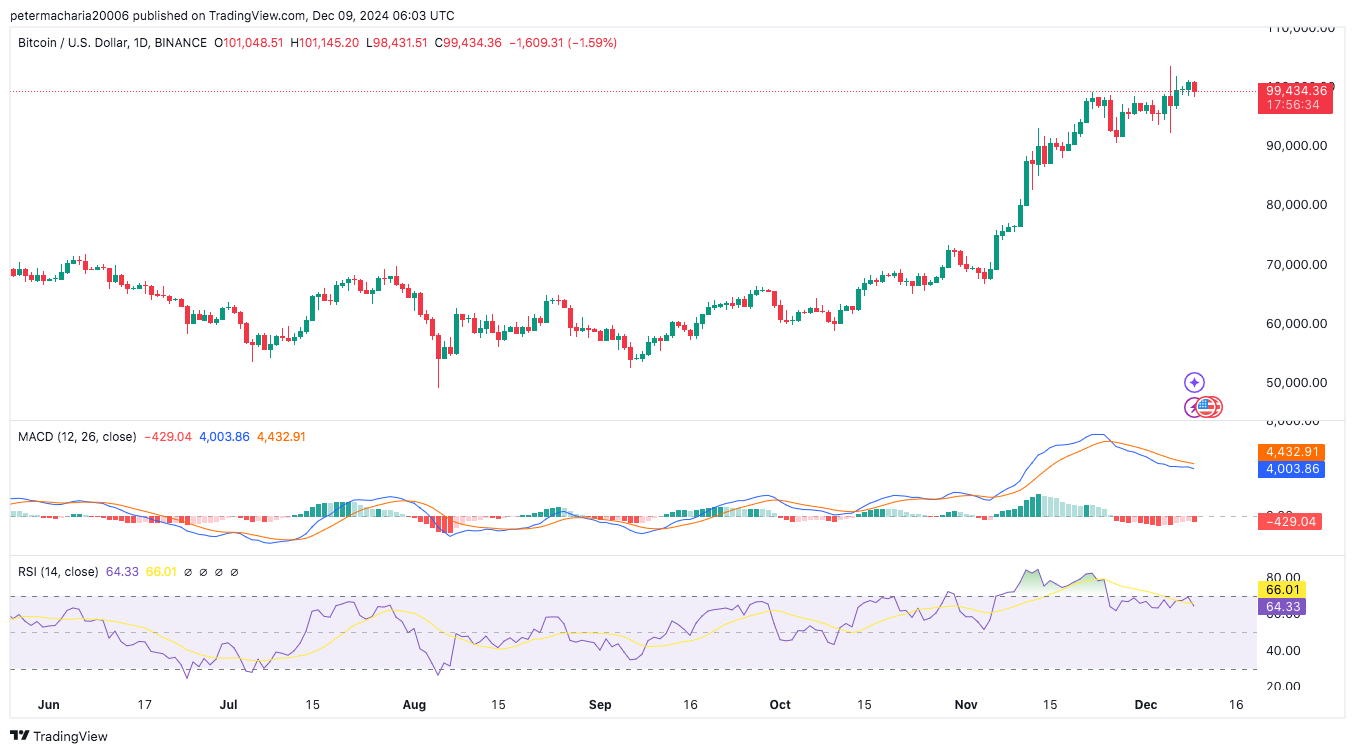Click the purple lightning bolt event icon
The width and height of the screenshot is (1355, 753).
click(x=1192, y=407)
